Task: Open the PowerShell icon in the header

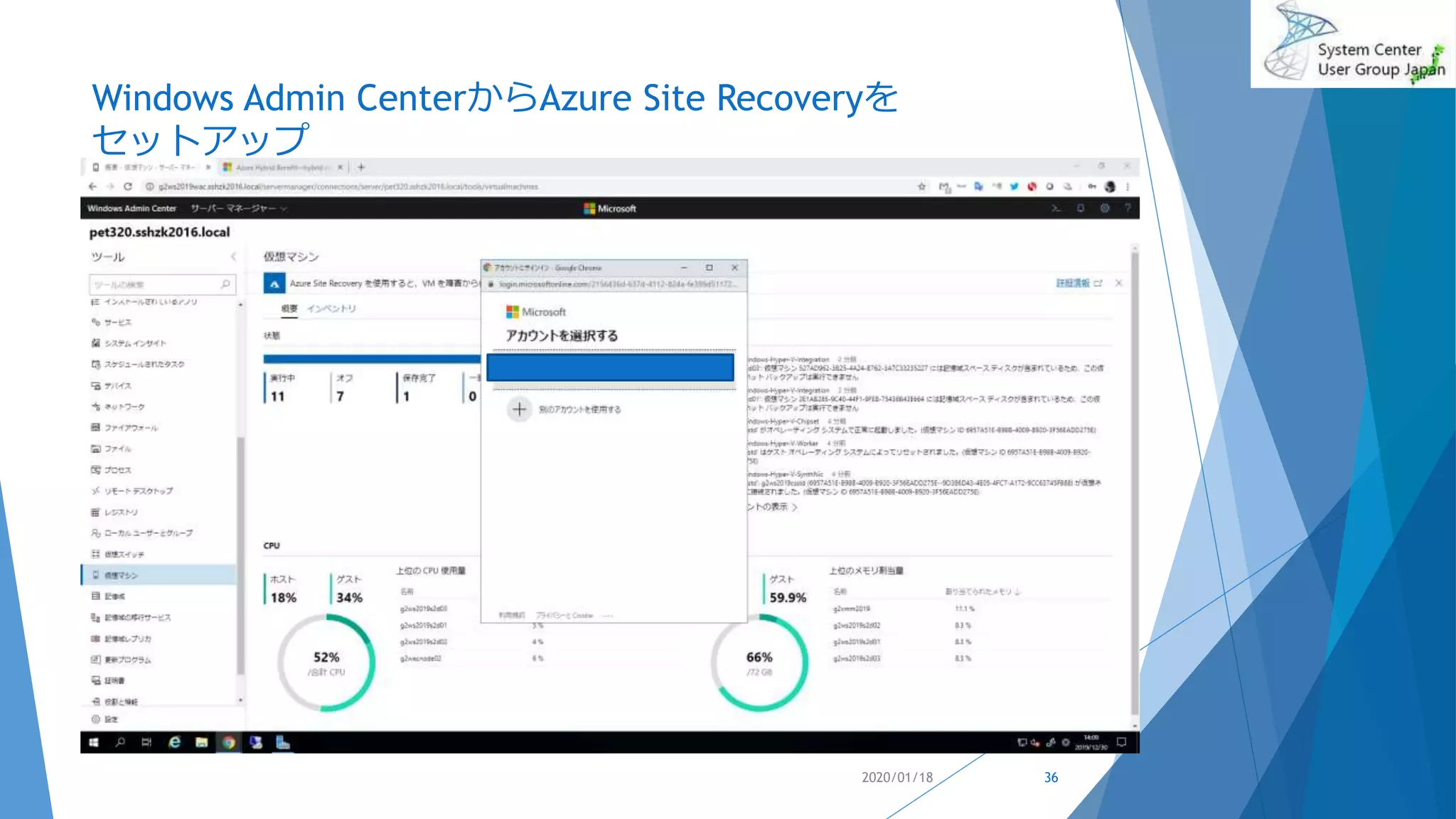Action: pos(1056,208)
